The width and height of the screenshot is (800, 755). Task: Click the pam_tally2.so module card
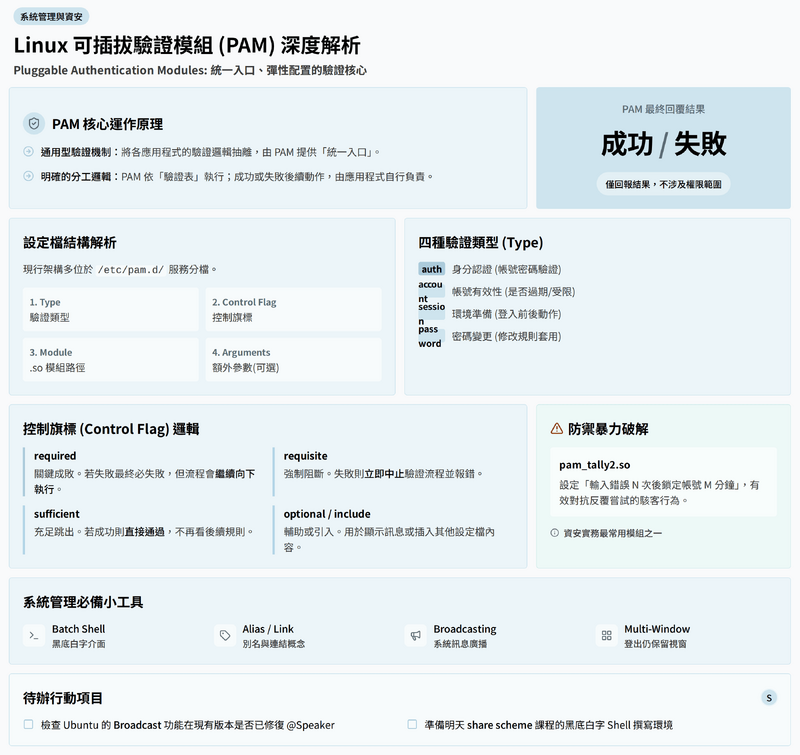tap(663, 482)
